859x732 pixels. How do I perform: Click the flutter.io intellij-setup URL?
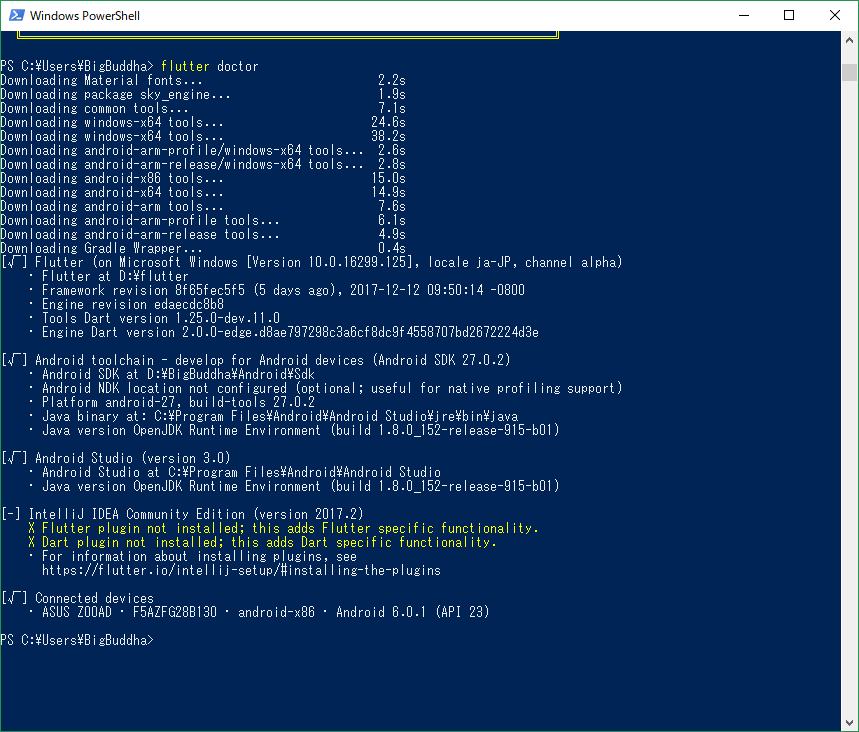click(242, 571)
